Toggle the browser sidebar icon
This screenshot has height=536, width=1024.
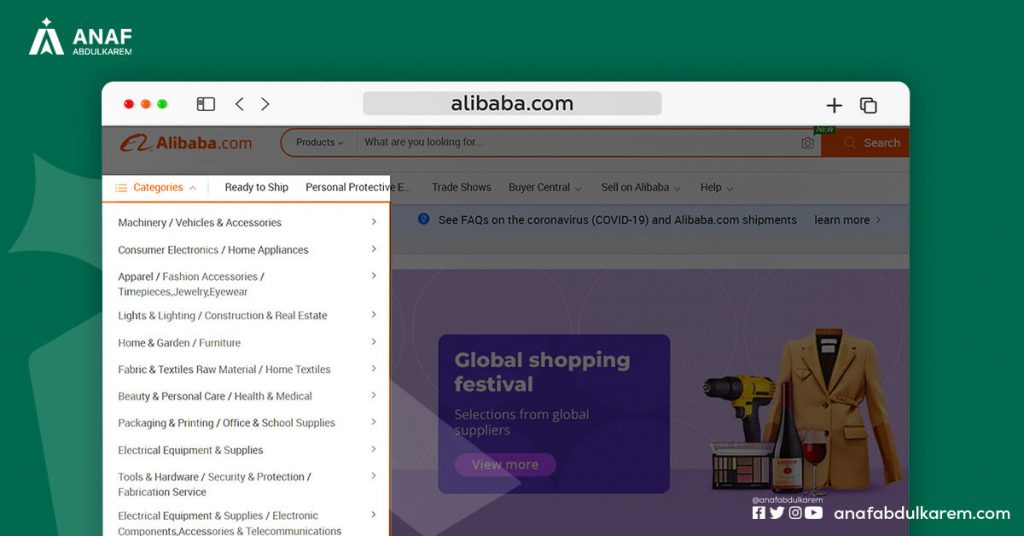coord(206,104)
